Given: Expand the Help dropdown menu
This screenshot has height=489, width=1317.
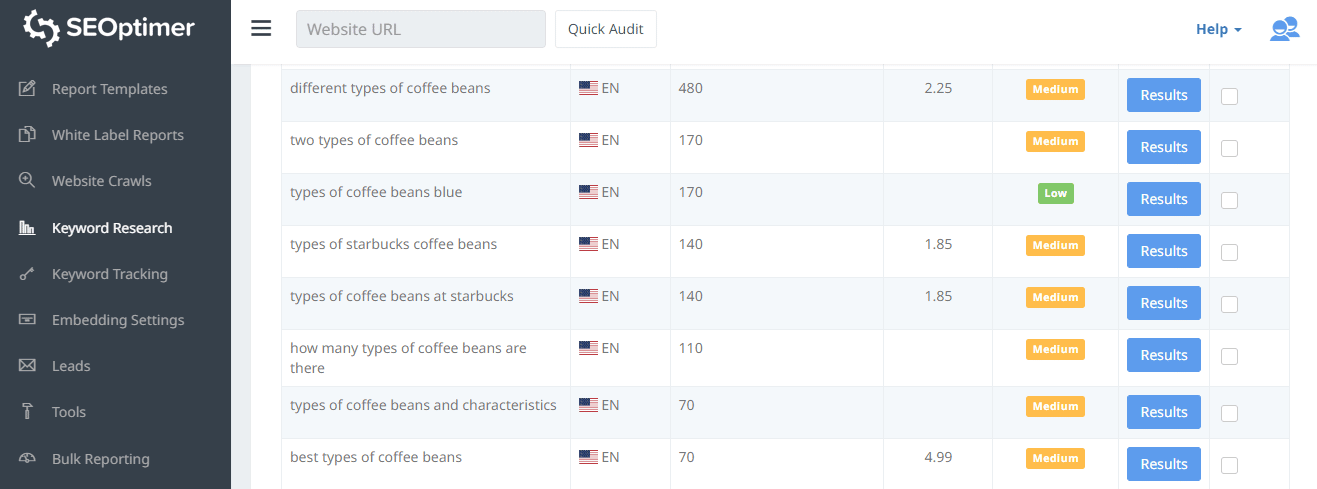Looking at the screenshot, I should pos(1218,29).
